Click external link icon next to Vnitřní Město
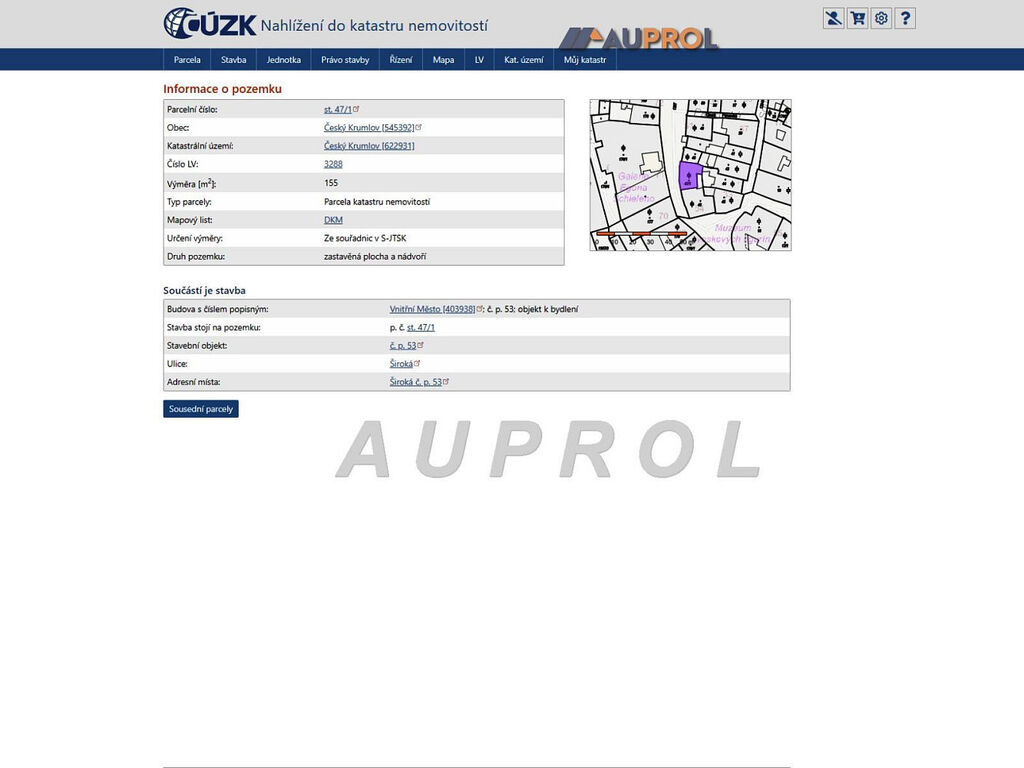The width and height of the screenshot is (1024, 768). pyautogui.click(x=480, y=309)
